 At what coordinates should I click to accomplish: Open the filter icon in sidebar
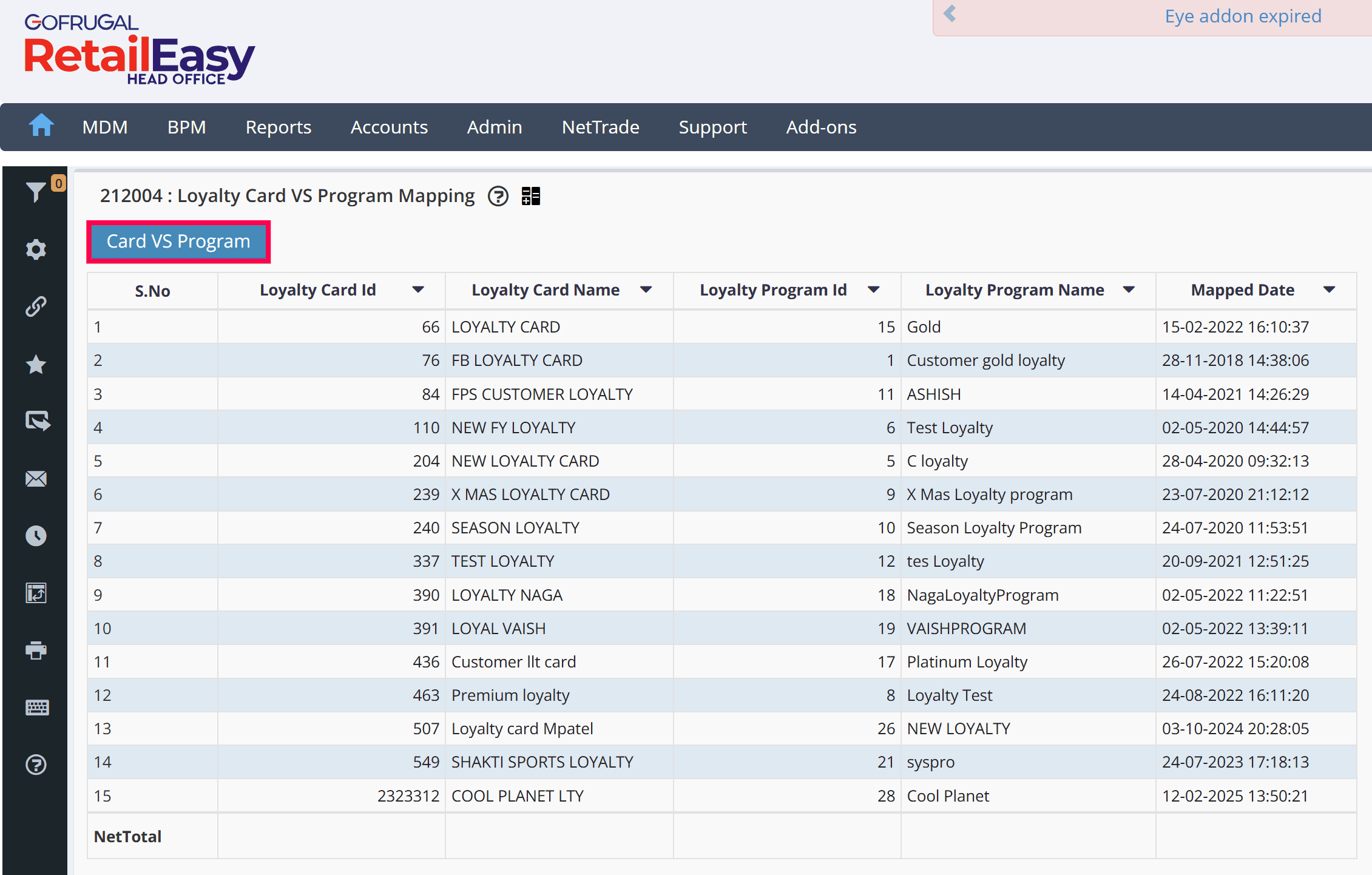(36, 192)
